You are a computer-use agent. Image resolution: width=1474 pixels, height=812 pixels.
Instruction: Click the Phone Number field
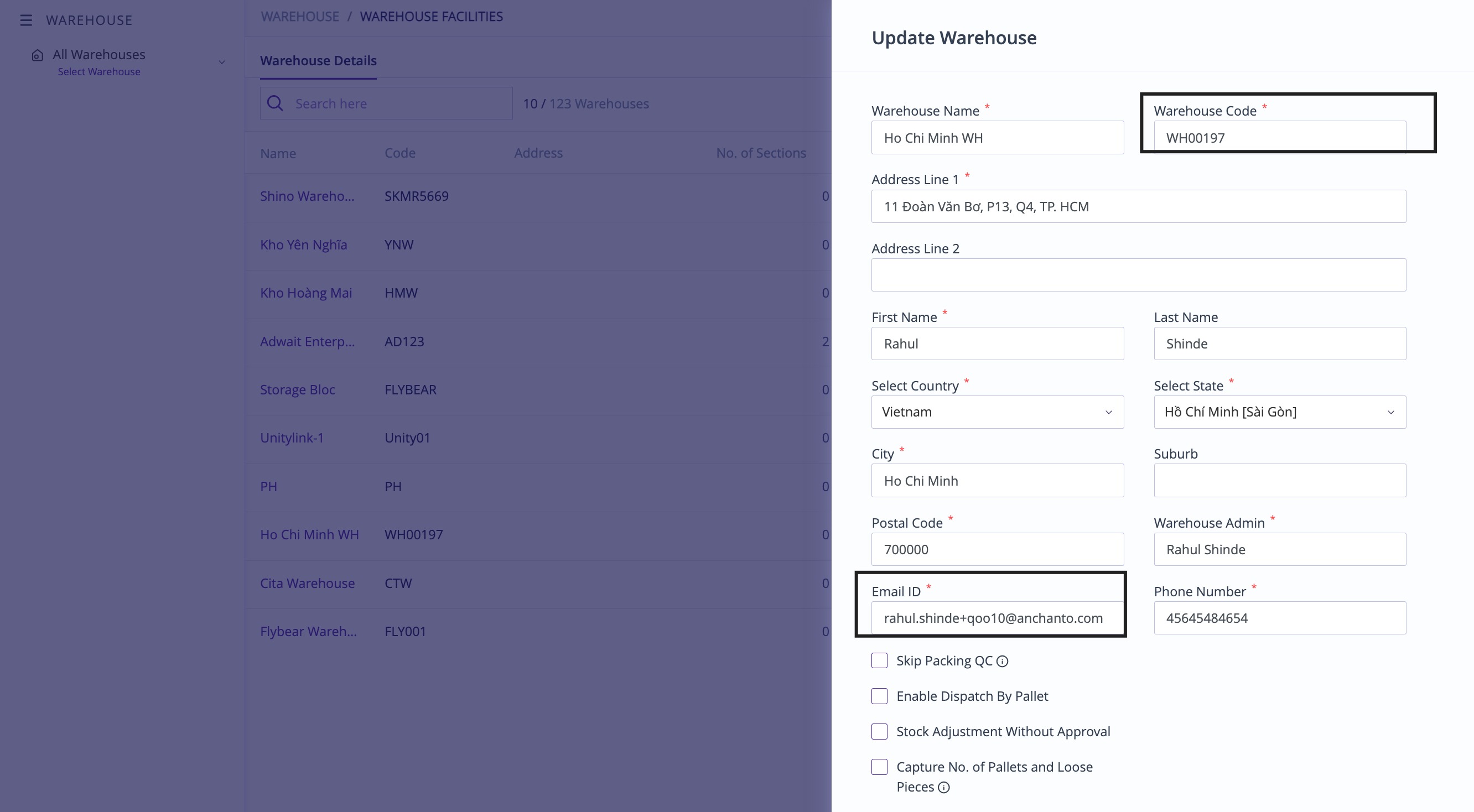point(1279,618)
